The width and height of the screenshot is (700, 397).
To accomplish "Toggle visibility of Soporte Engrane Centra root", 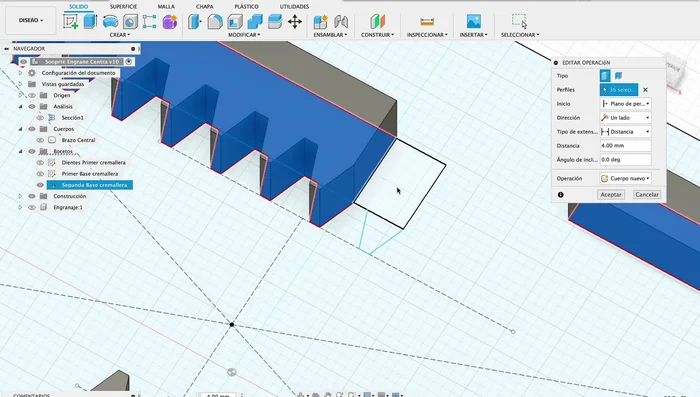I will click(x=23, y=62).
